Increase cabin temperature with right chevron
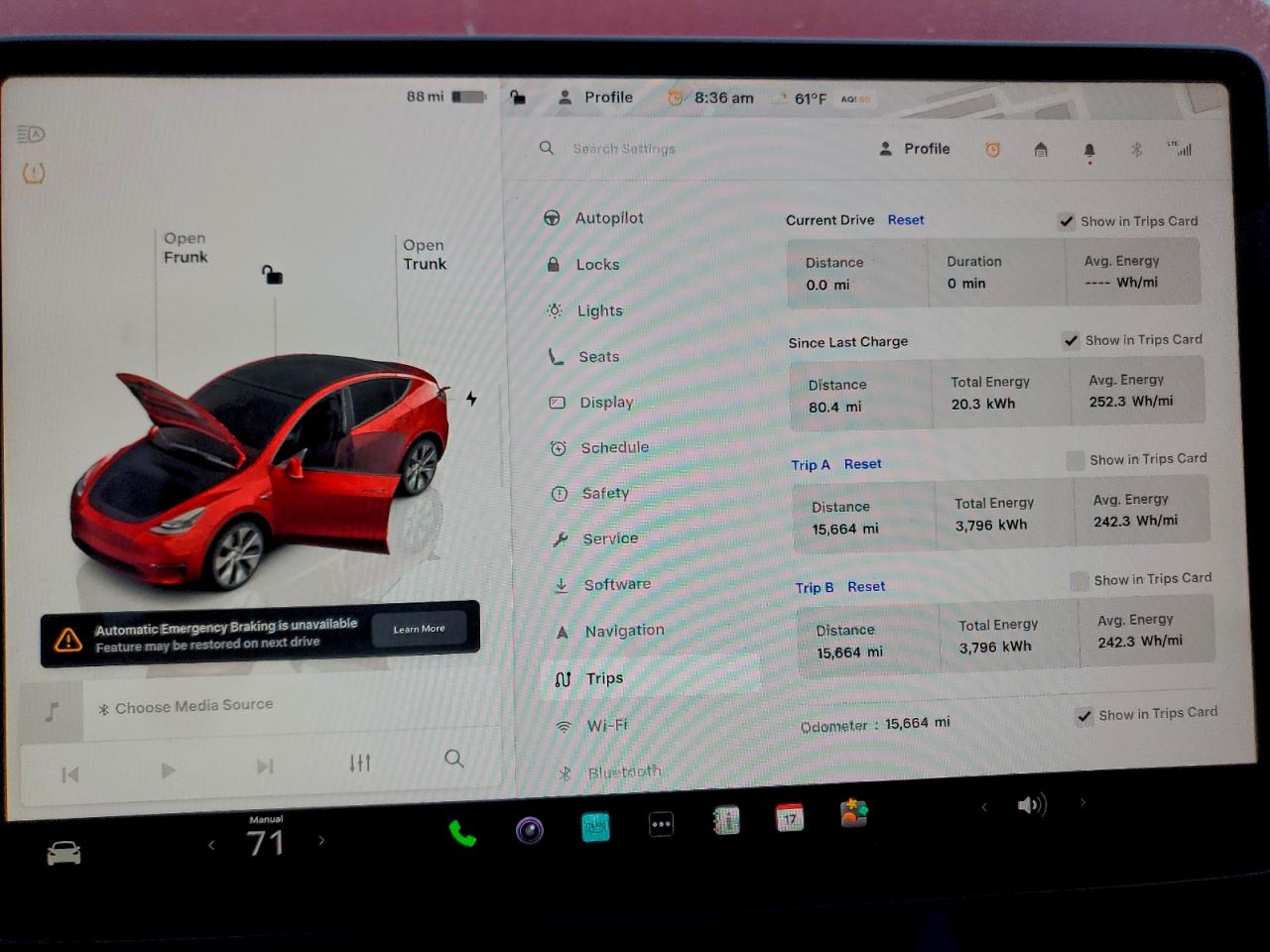Image resolution: width=1270 pixels, height=952 pixels. click(x=320, y=841)
